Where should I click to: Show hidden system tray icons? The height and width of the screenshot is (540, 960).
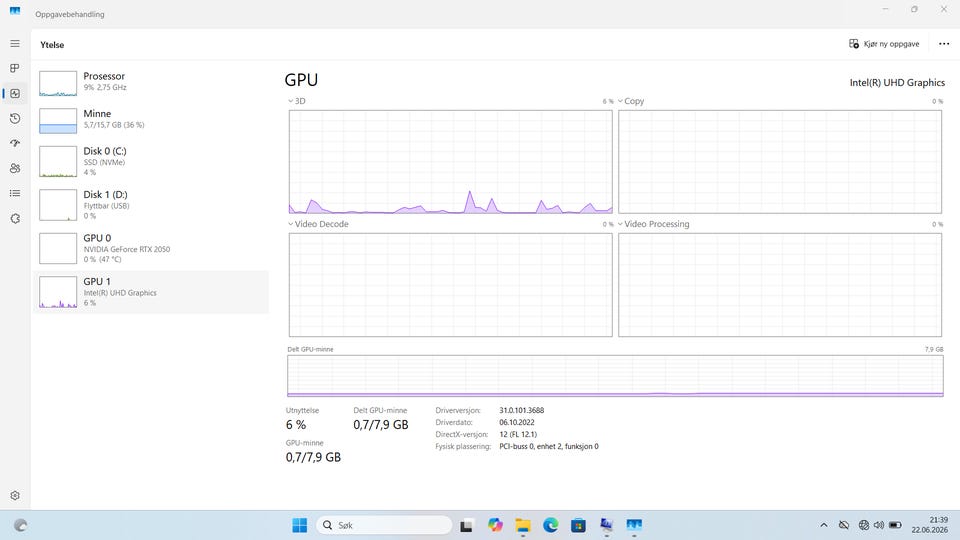[x=823, y=525]
